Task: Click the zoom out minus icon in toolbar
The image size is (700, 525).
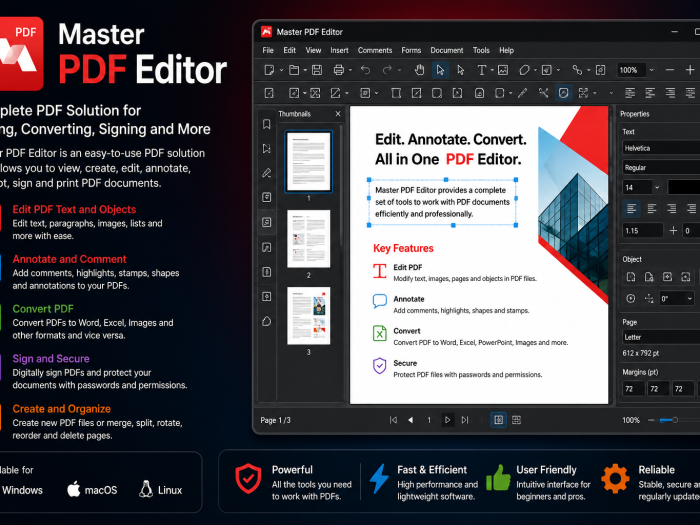Action: point(669,70)
